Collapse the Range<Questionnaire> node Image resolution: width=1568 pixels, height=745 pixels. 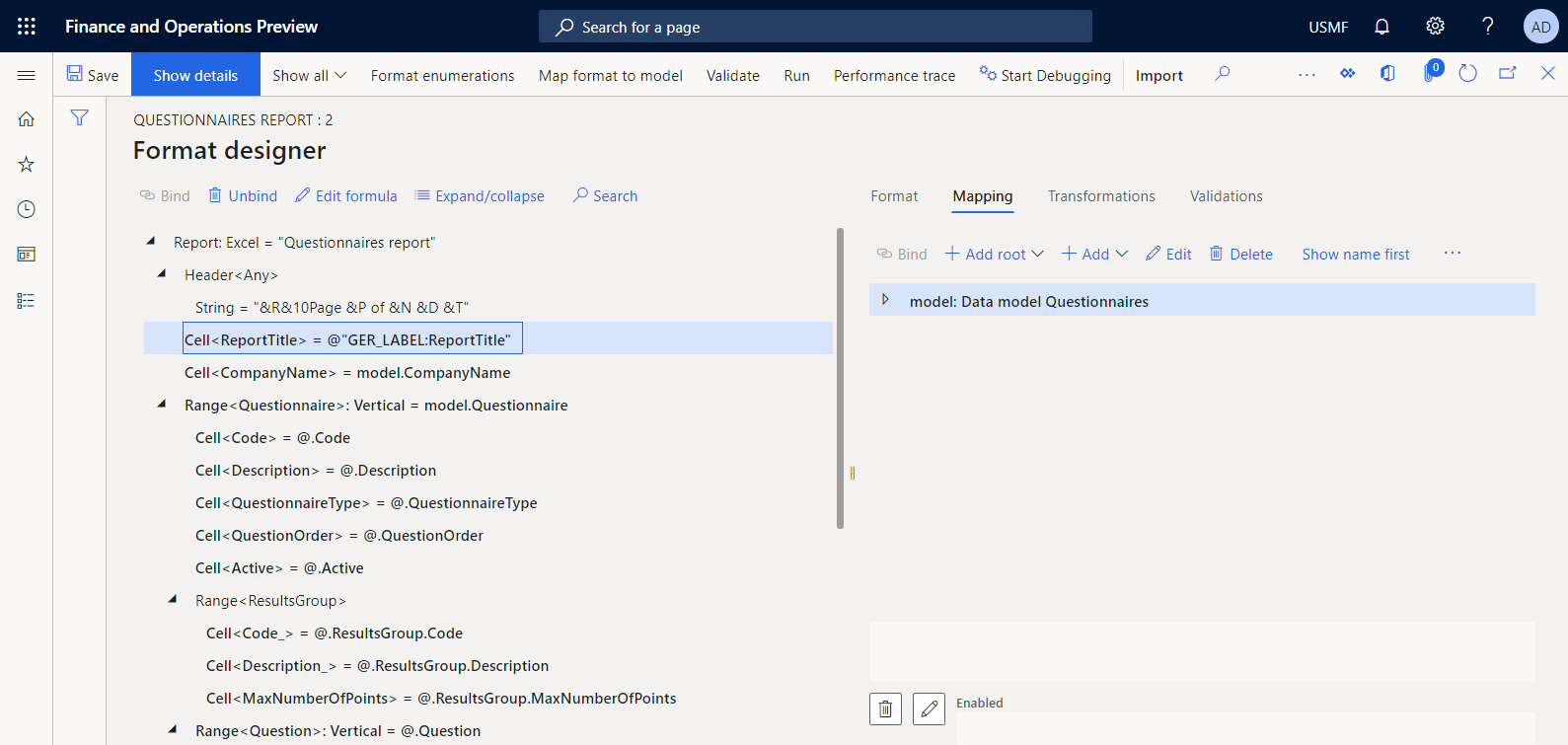(162, 404)
